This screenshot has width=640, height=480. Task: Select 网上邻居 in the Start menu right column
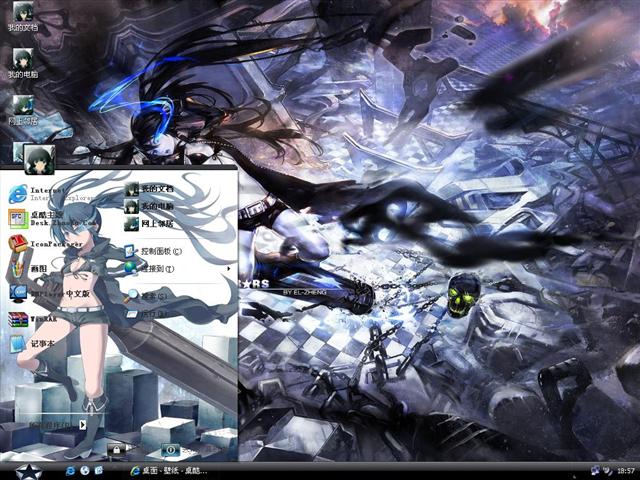tap(149, 224)
